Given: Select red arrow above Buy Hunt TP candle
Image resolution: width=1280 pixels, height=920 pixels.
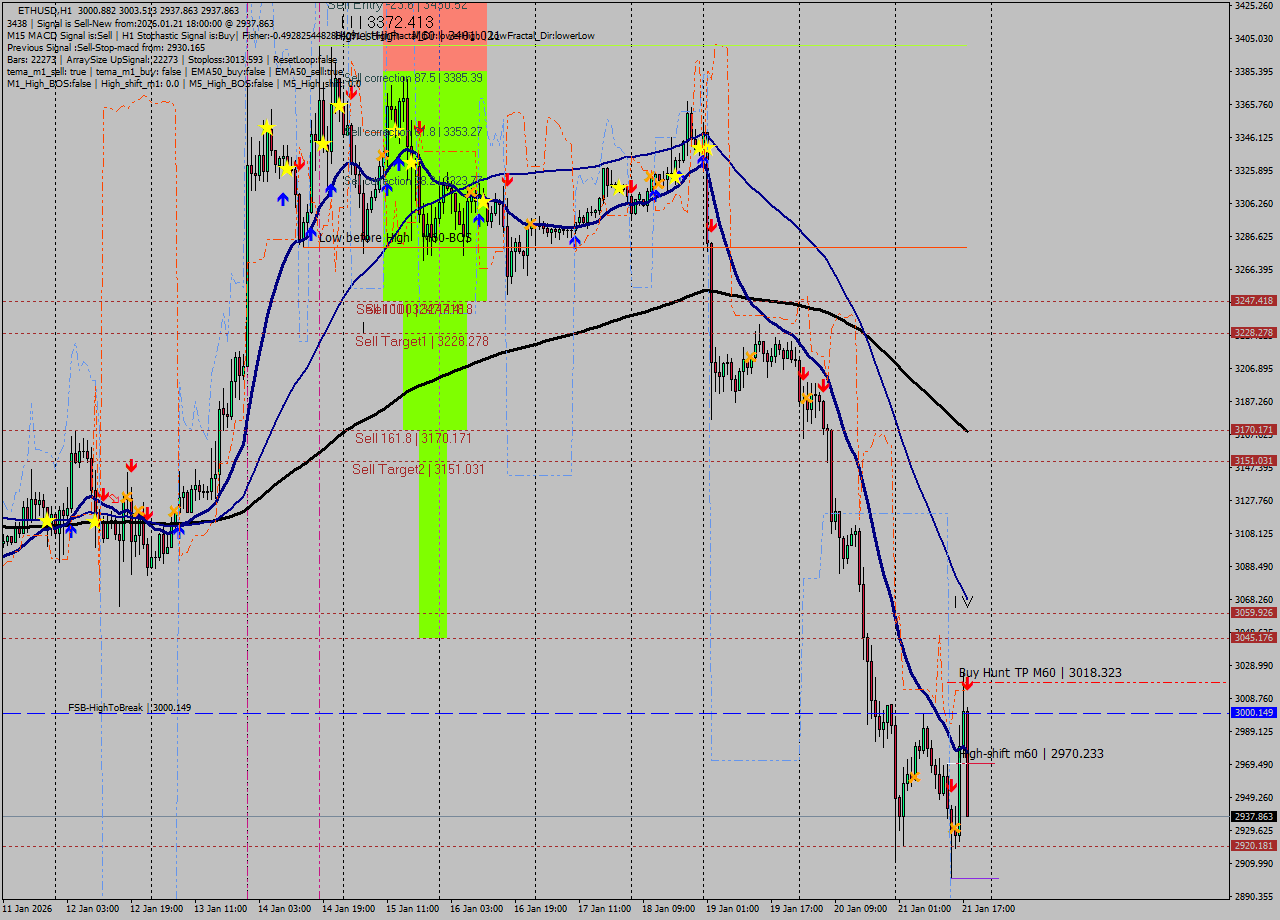Looking at the screenshot, I should tap(967, 684).
